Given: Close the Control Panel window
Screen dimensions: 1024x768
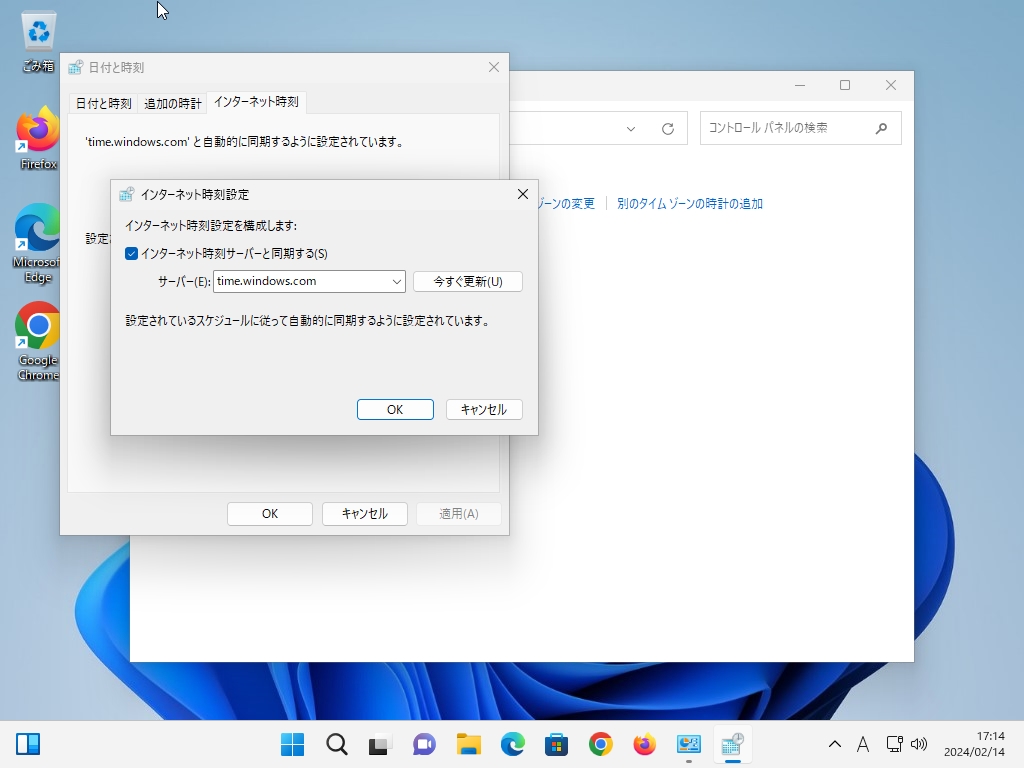Looking at the screenshot, I should coord(891,86).
